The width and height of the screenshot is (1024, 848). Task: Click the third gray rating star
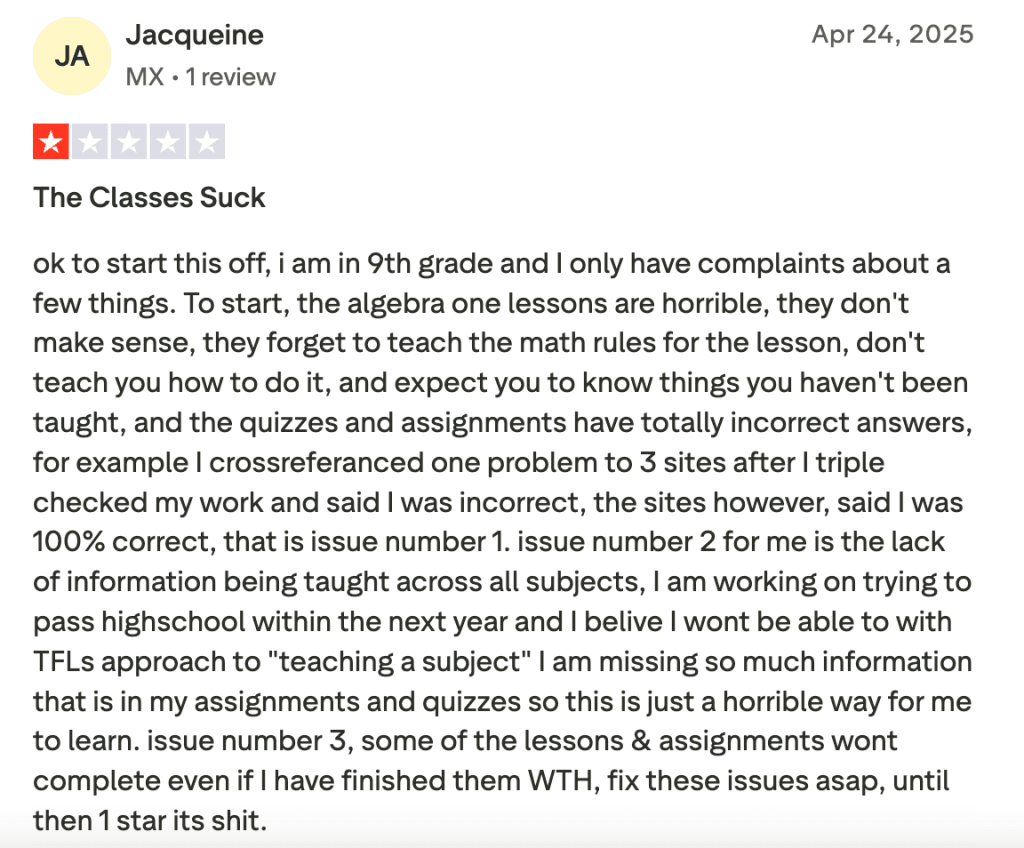(x=129, y=143)
